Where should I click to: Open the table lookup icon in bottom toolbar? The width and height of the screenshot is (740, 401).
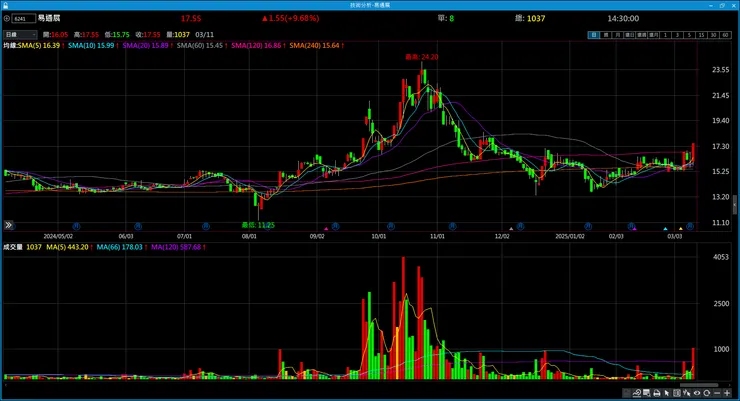click(647, 393)
